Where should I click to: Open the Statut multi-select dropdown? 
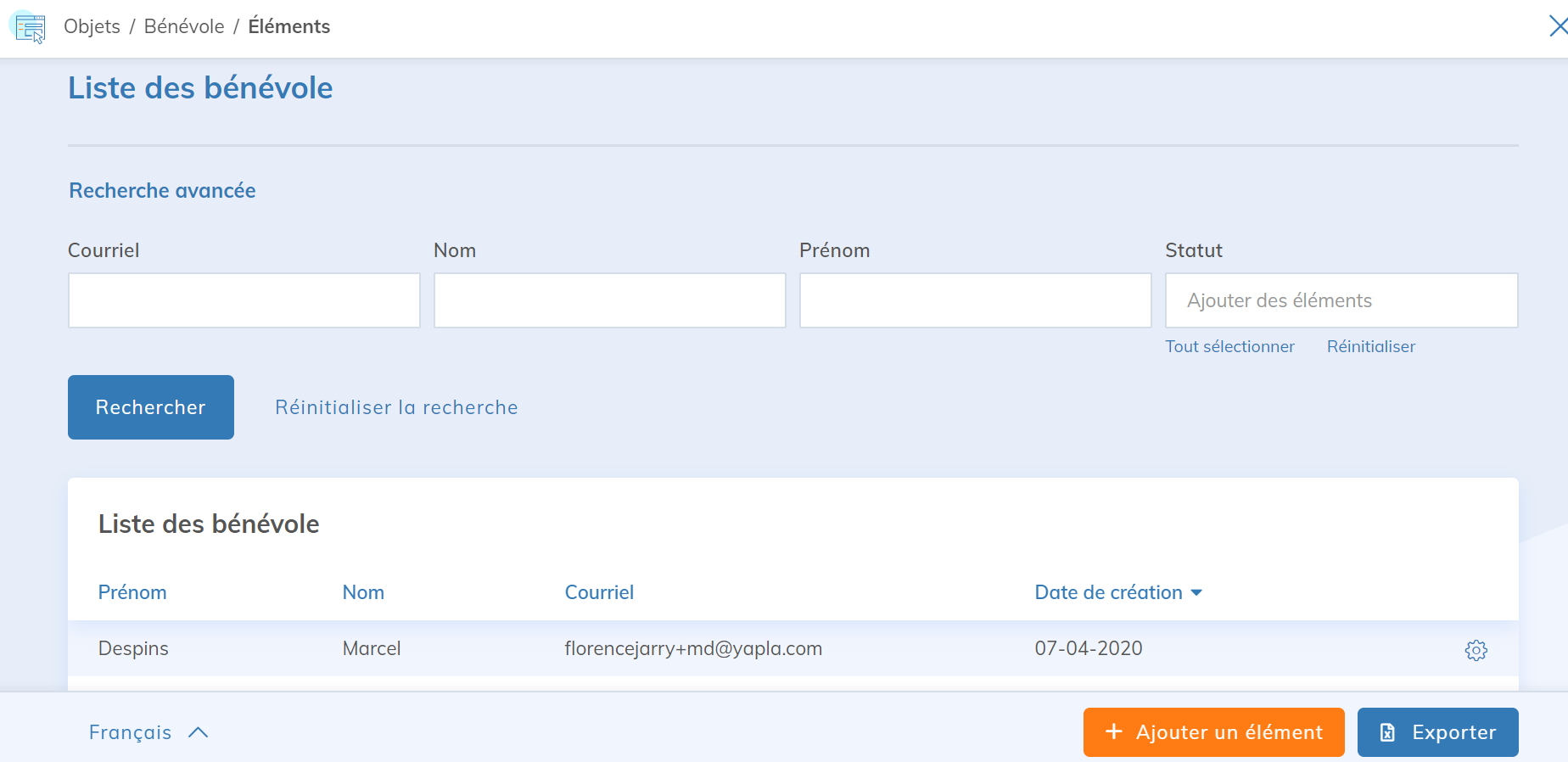(1341, 300)
